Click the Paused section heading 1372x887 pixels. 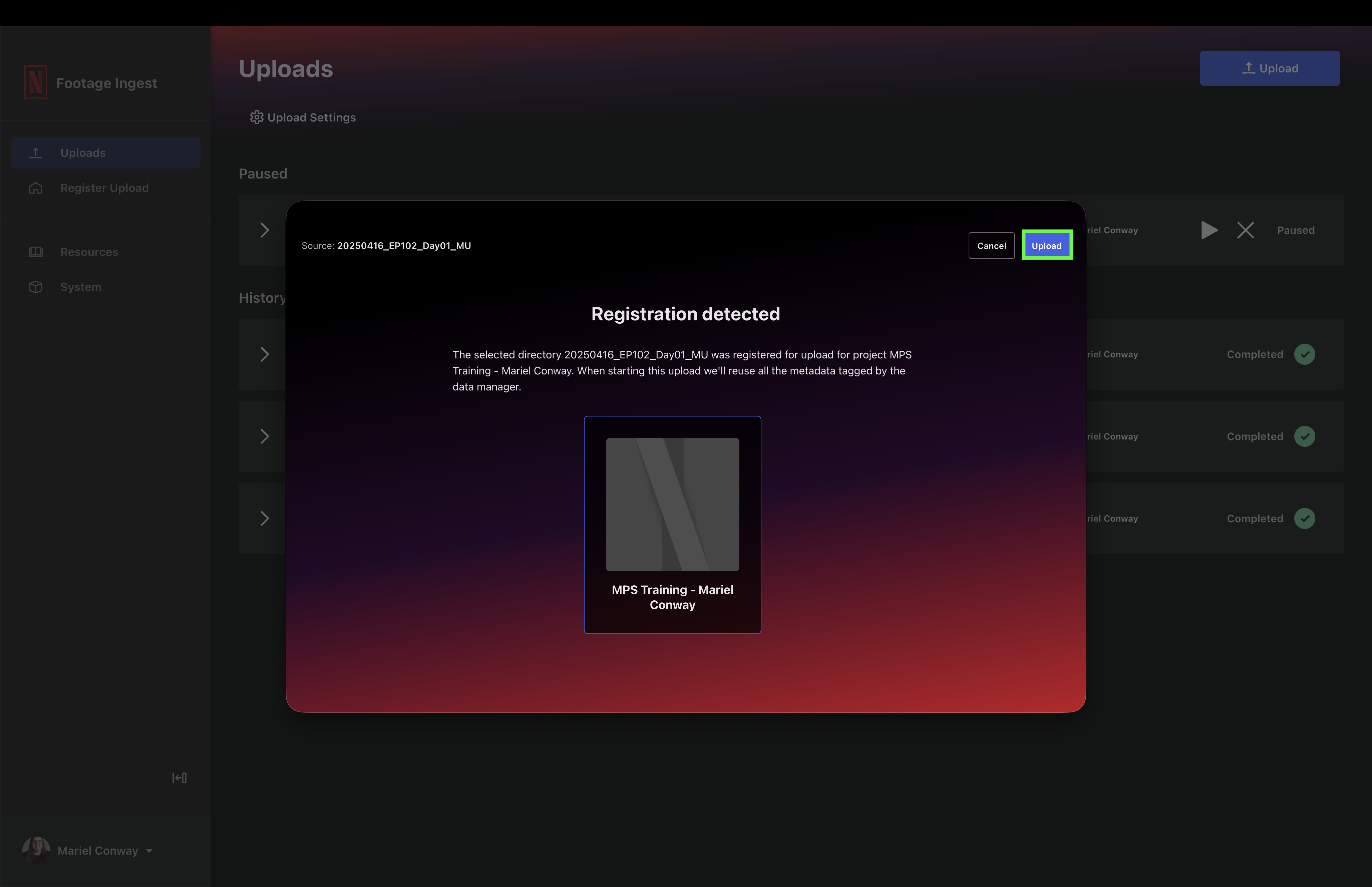point(263,174)
